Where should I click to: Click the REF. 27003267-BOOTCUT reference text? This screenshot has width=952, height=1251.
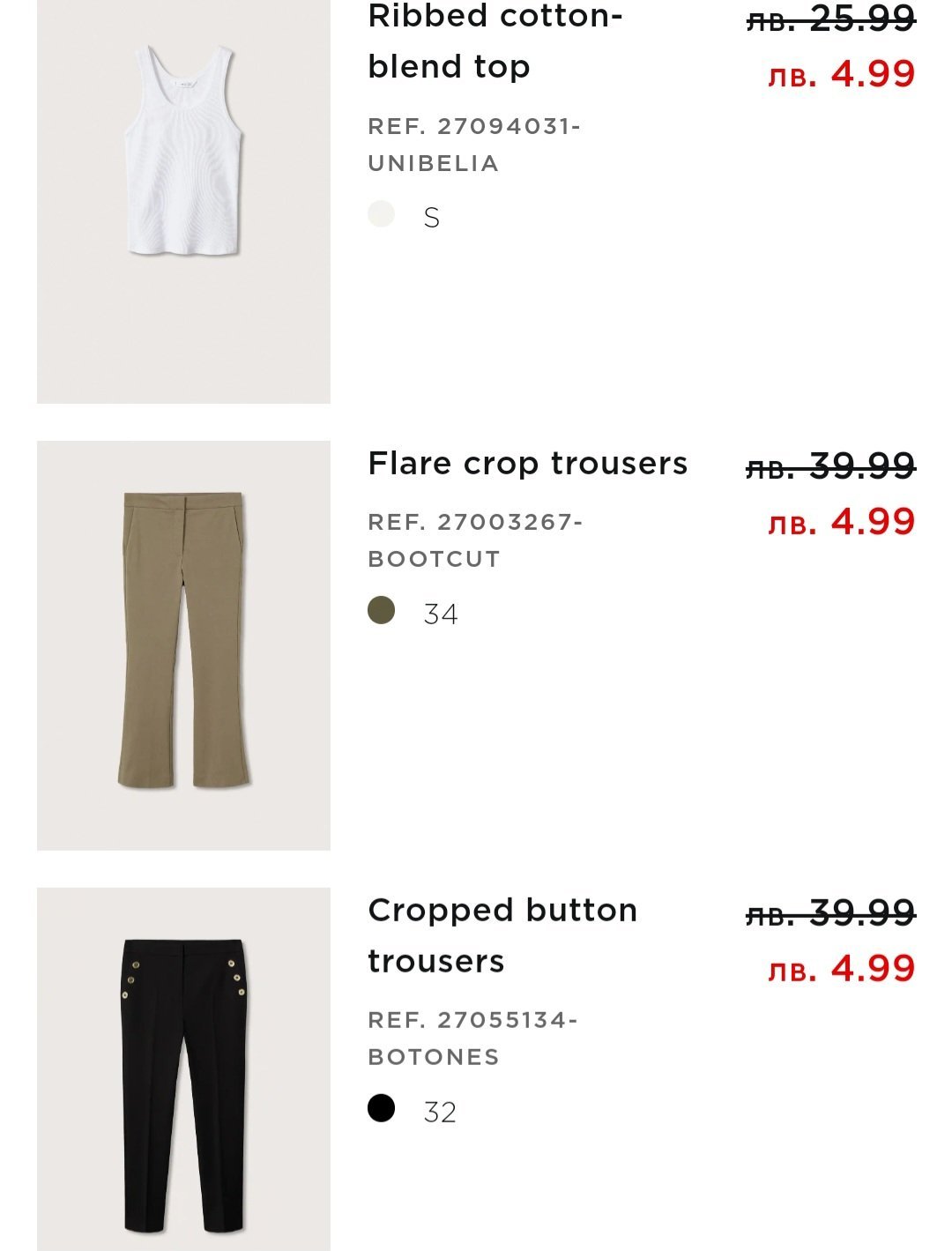click(x=475, y=540)
